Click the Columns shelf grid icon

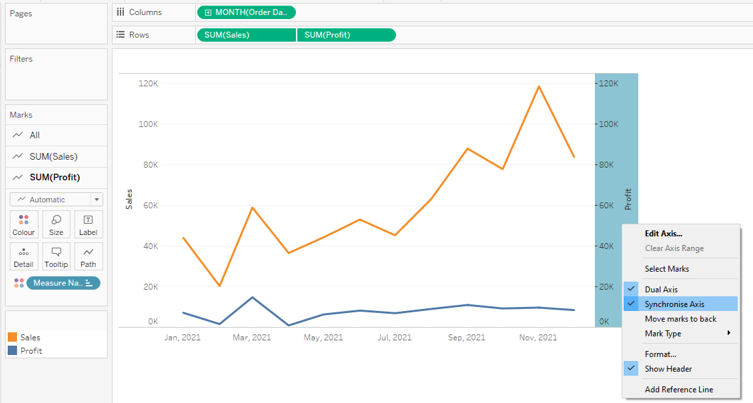[121, 12]
